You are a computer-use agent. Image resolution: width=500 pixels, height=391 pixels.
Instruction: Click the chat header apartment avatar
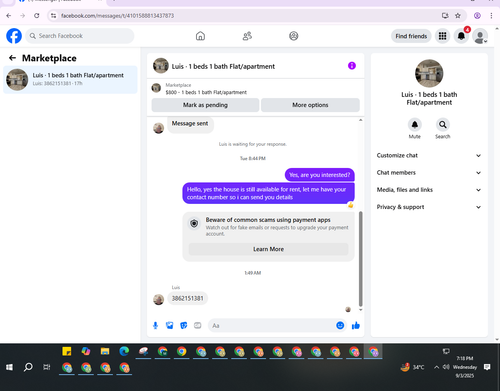(x=161, y=66)
